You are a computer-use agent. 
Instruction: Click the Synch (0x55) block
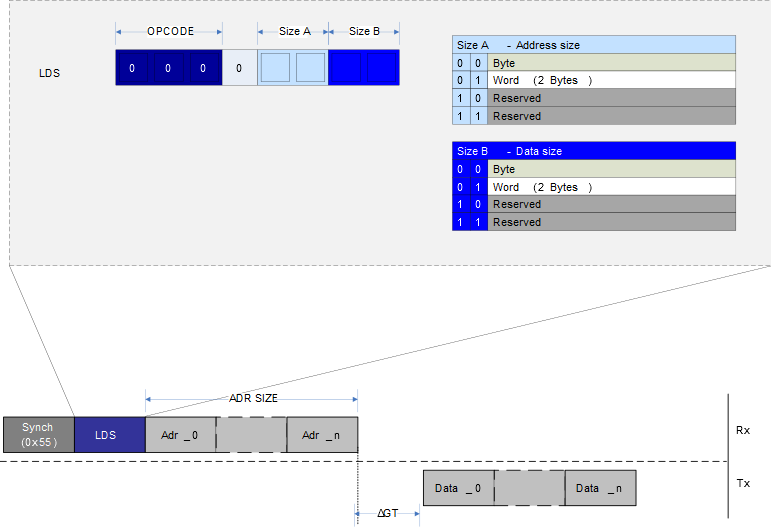click(x=38, y=434)
